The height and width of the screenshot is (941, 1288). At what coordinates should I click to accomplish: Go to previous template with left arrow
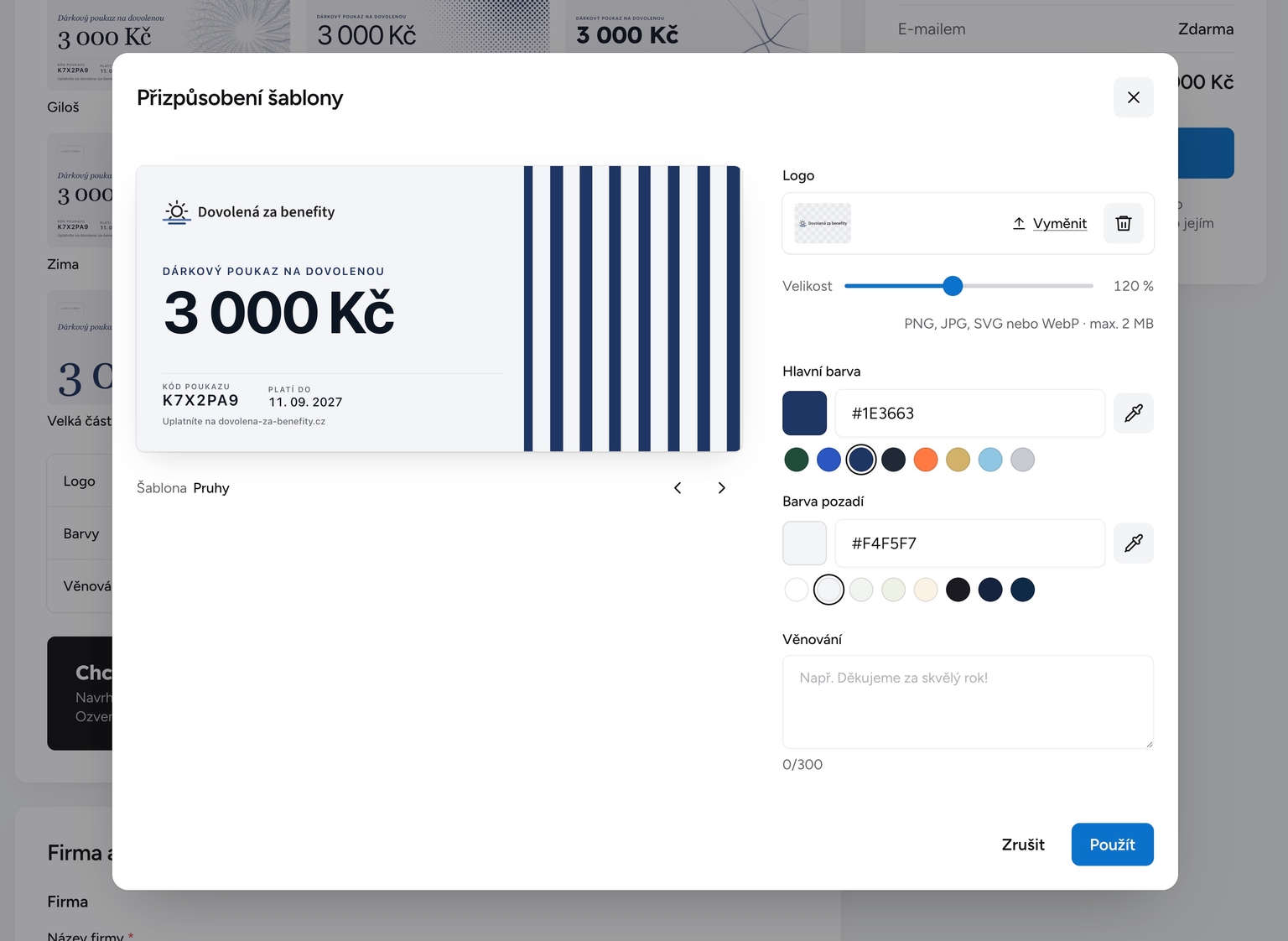[678, 487]
